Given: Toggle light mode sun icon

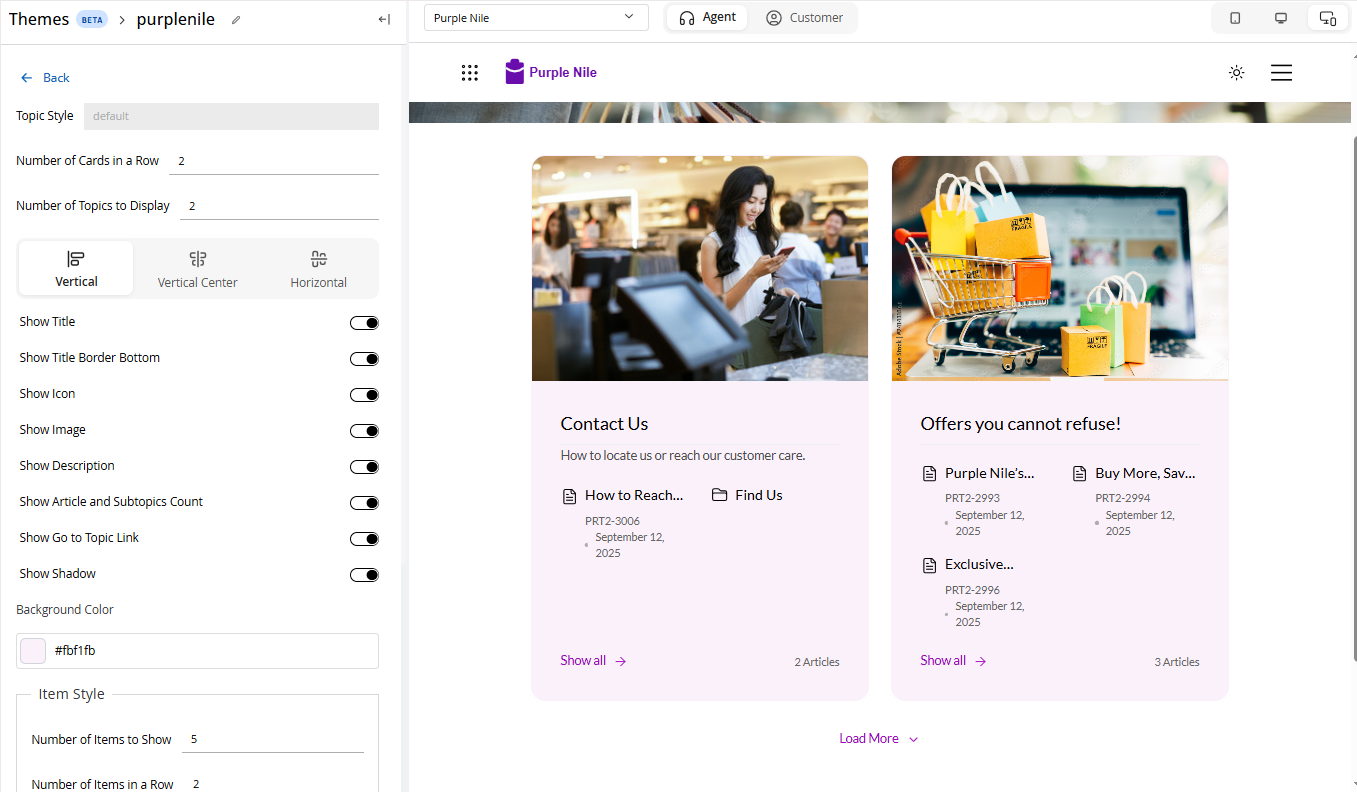Looking at the screenshot, I should tap(1237, 73).
